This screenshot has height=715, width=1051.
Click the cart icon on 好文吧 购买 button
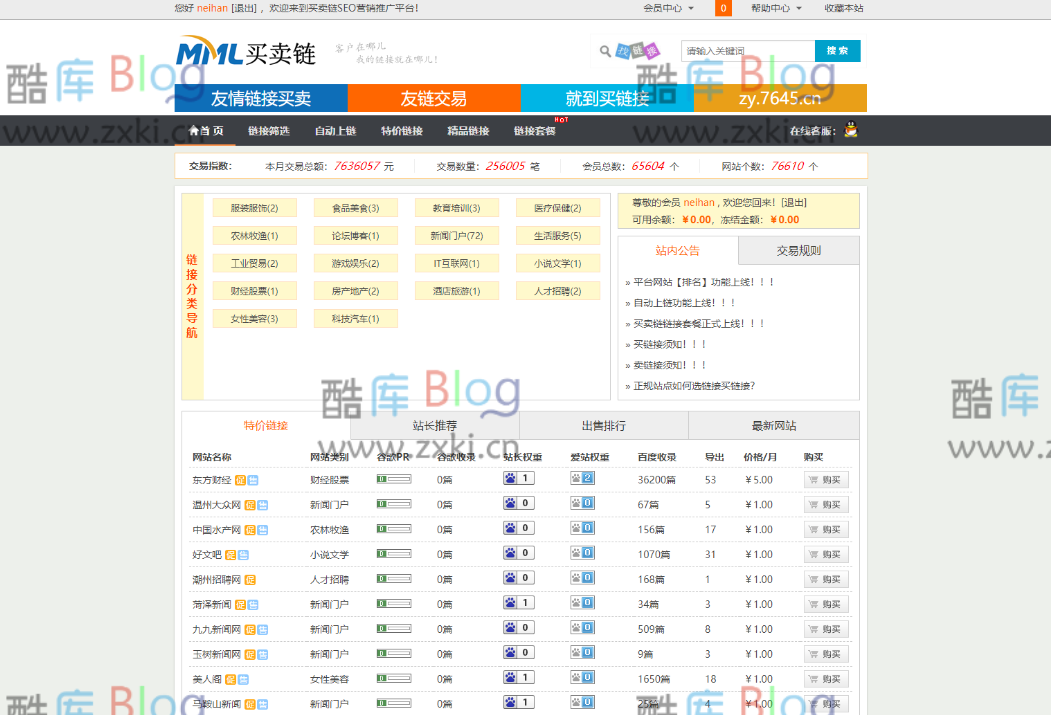(x=813, y=554)
